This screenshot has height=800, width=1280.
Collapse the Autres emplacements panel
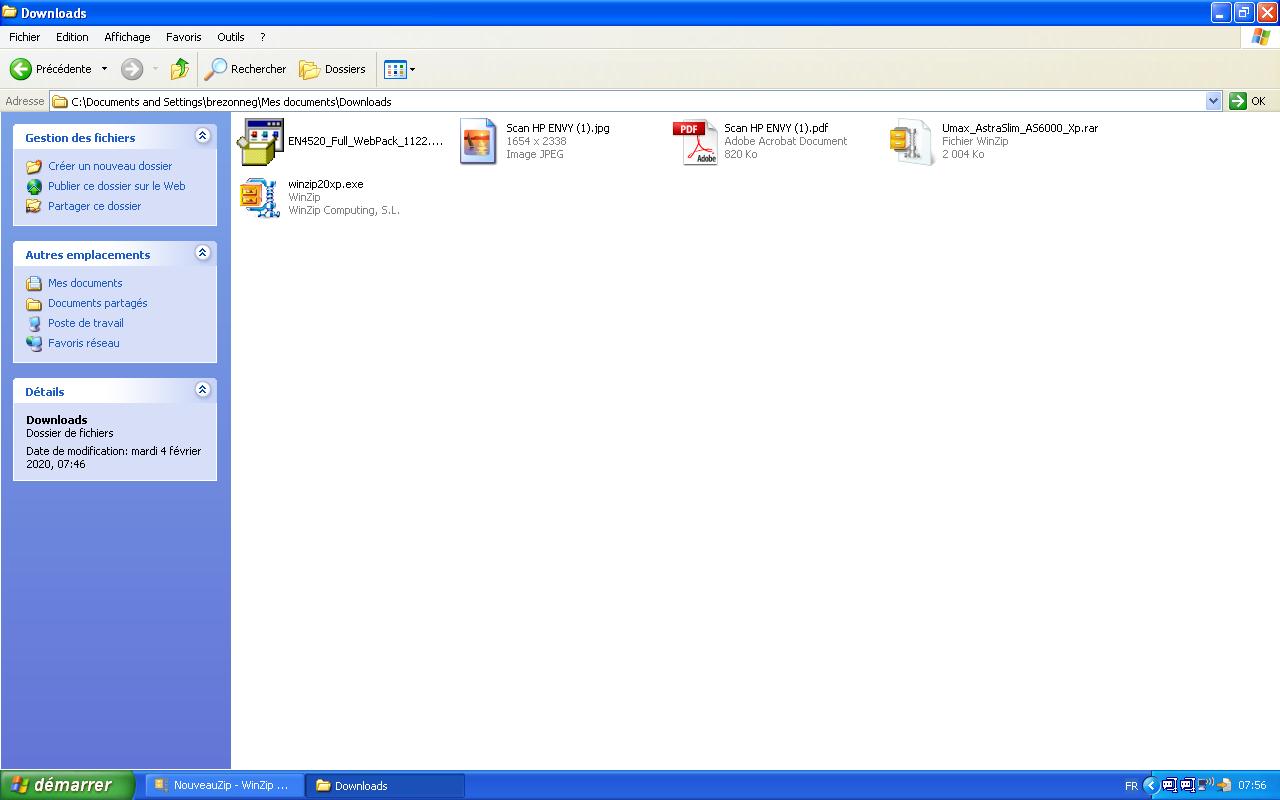[x=203, y=253]
